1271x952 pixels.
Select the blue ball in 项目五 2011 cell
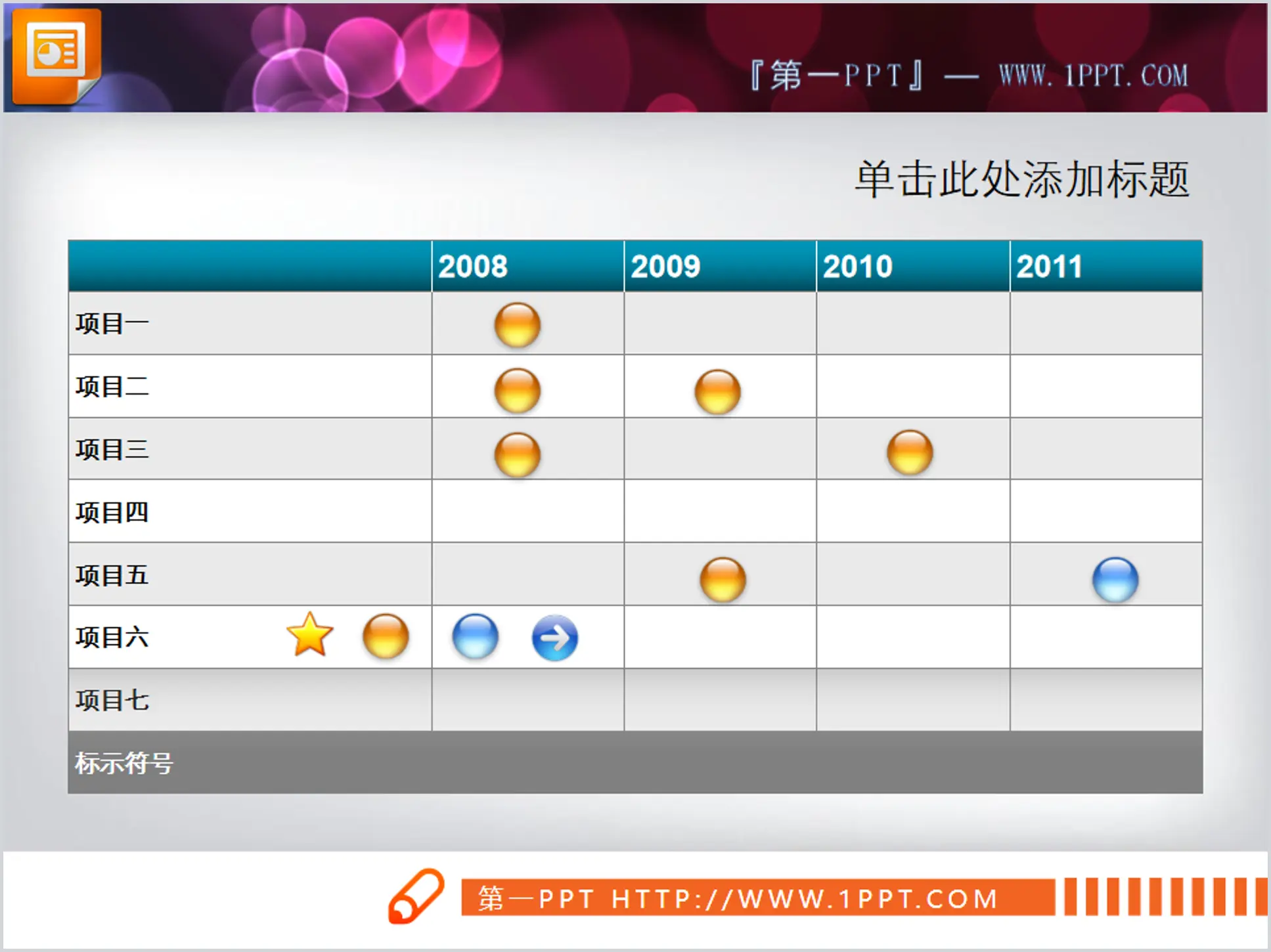click(1115, 580)
